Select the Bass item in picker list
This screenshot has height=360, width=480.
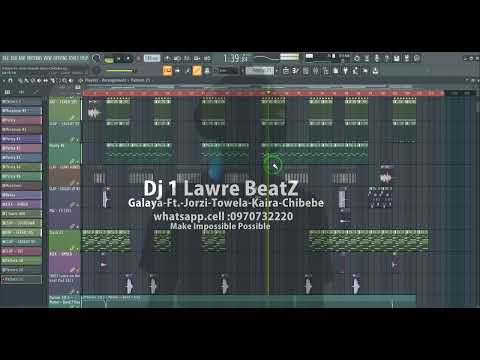coord(21,195)
